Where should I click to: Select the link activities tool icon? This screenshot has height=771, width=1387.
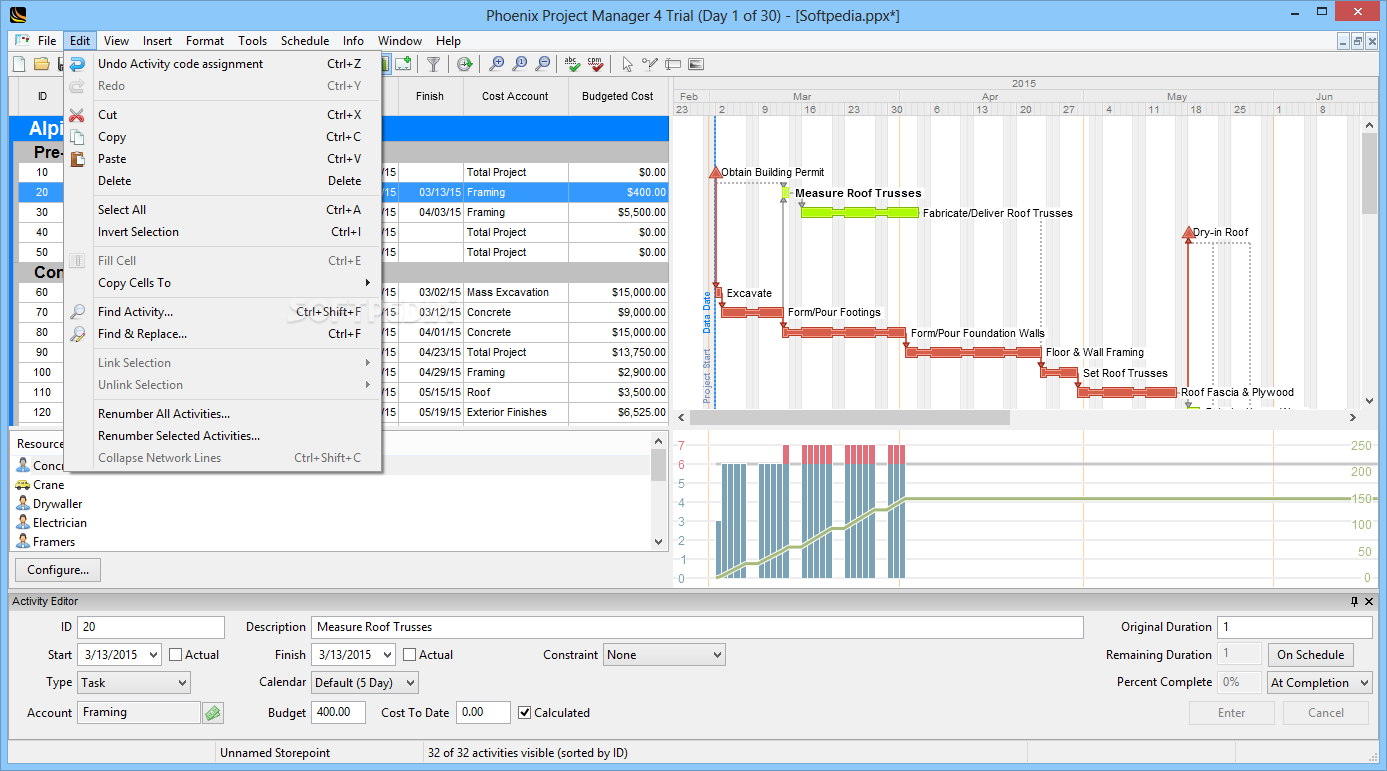tap(650, 64)
